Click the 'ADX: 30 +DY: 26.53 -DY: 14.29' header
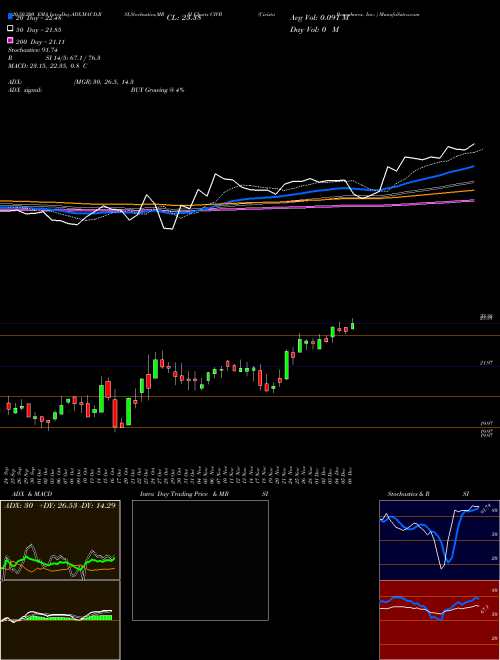 59,505
